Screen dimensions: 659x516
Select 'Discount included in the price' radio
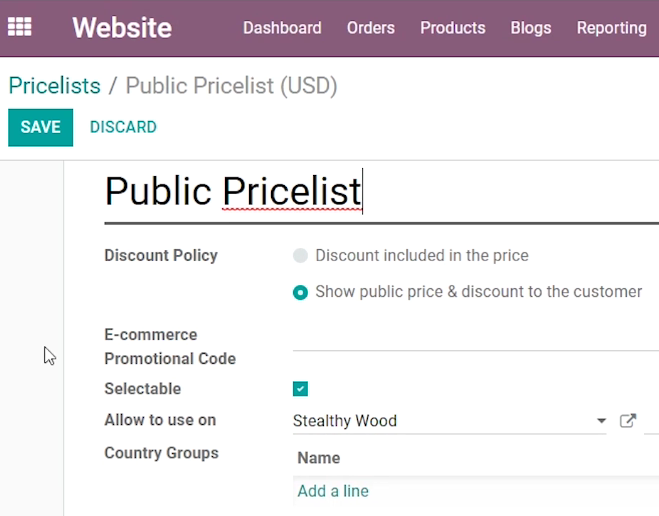click(x=300, y=255)
